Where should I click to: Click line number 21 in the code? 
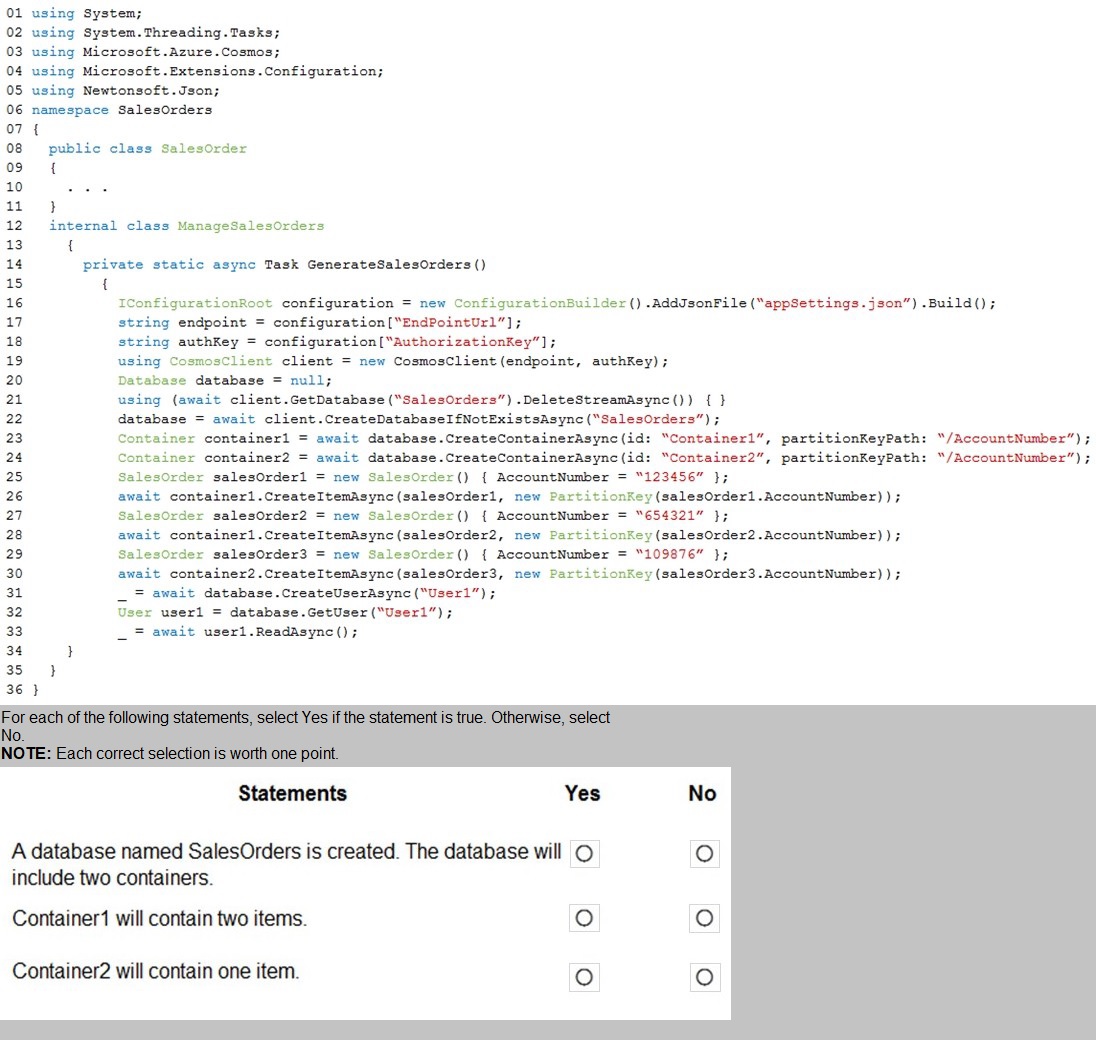[14, 400]
